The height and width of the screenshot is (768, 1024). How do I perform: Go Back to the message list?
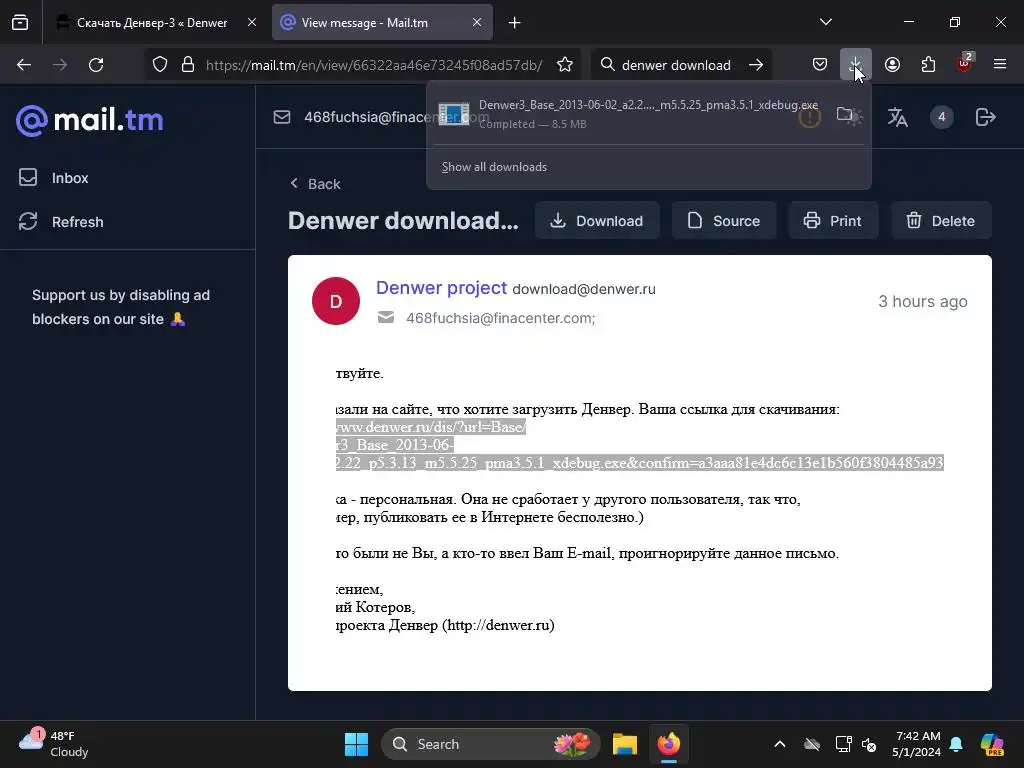tap(315, 184)
